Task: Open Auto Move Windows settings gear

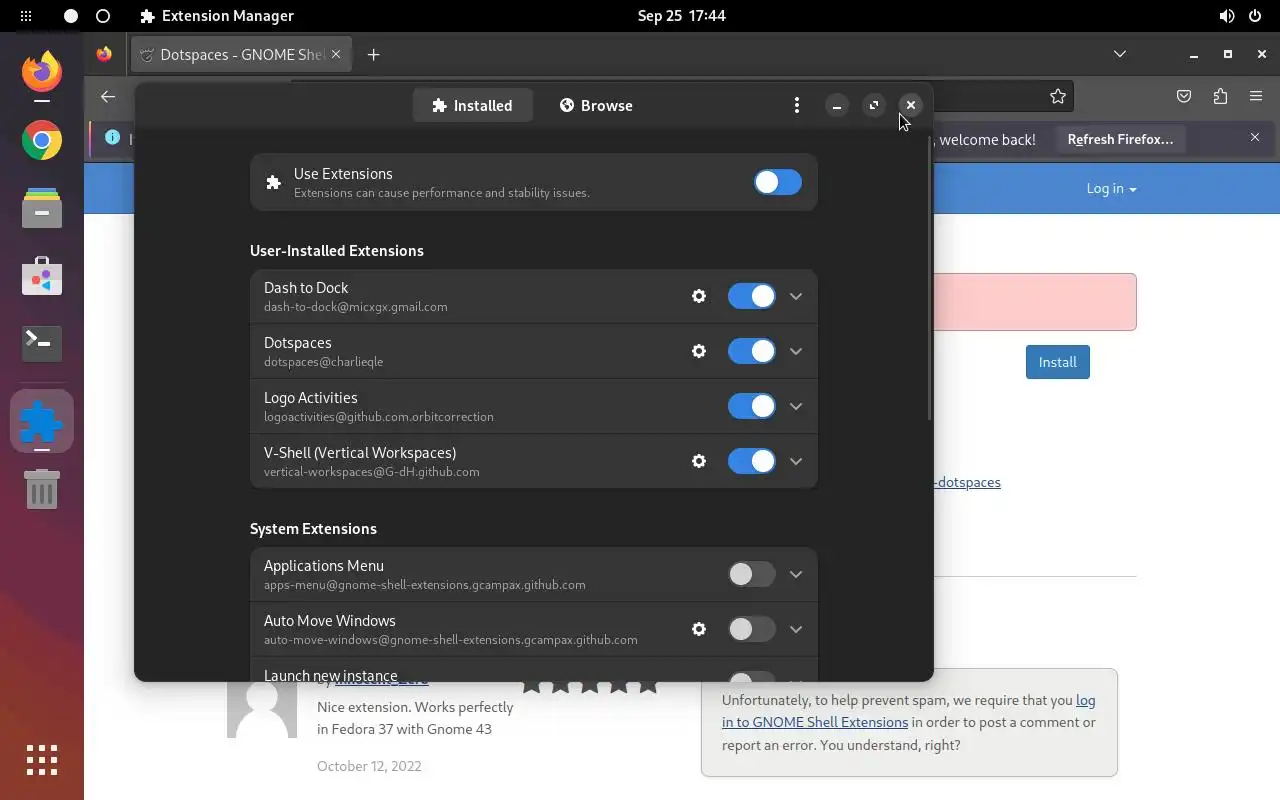Action: coord(699,629)
